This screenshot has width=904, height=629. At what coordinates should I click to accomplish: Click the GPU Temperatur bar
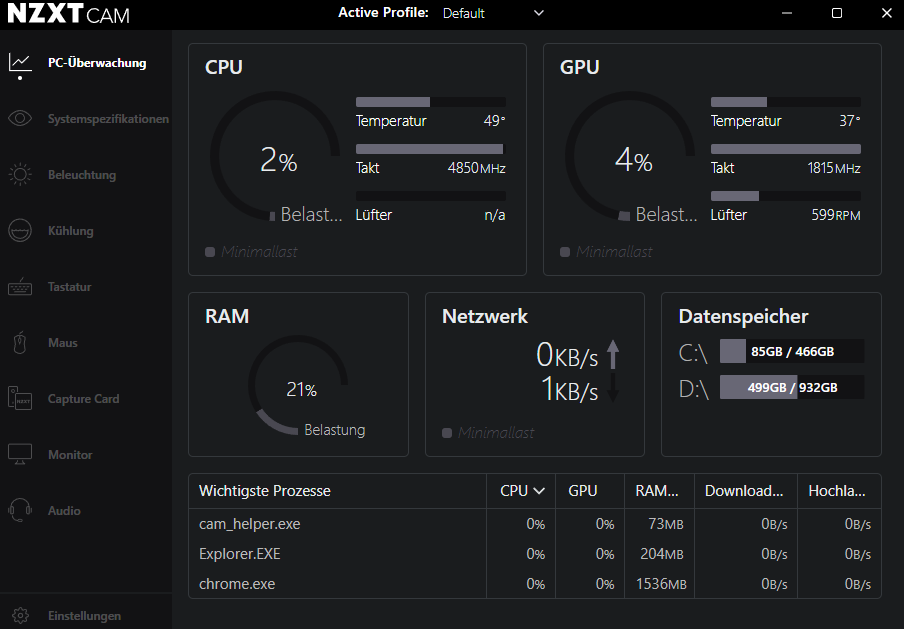[x=785, y=102]
